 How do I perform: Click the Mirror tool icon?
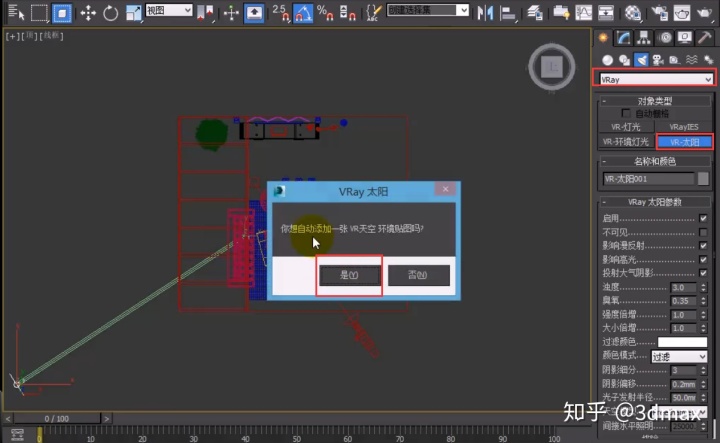pyautogui.click(x=484, y=13)
